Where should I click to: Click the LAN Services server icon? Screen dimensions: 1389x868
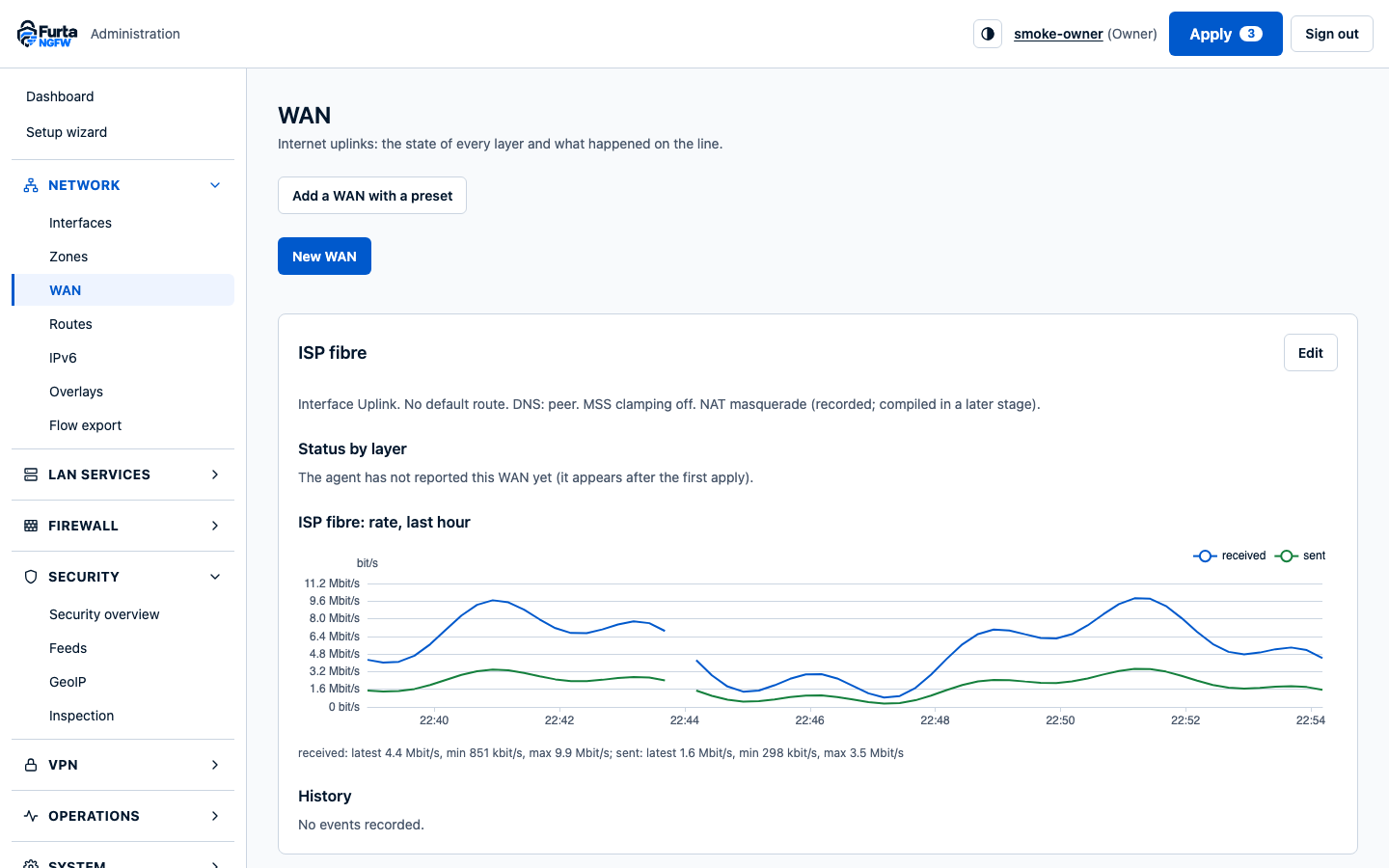[x=31, y=475]
